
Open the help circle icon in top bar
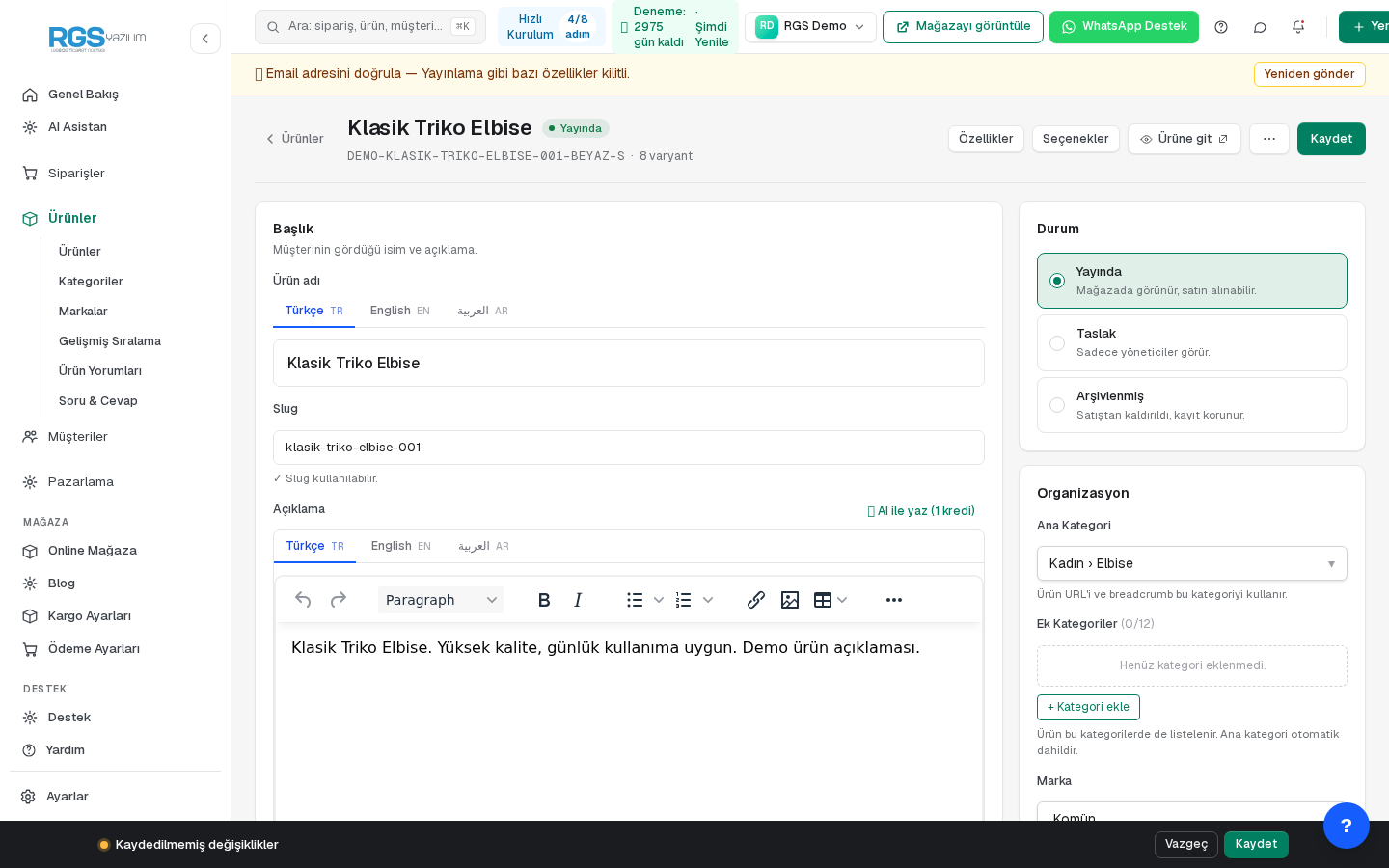(x=1221, y=27)
